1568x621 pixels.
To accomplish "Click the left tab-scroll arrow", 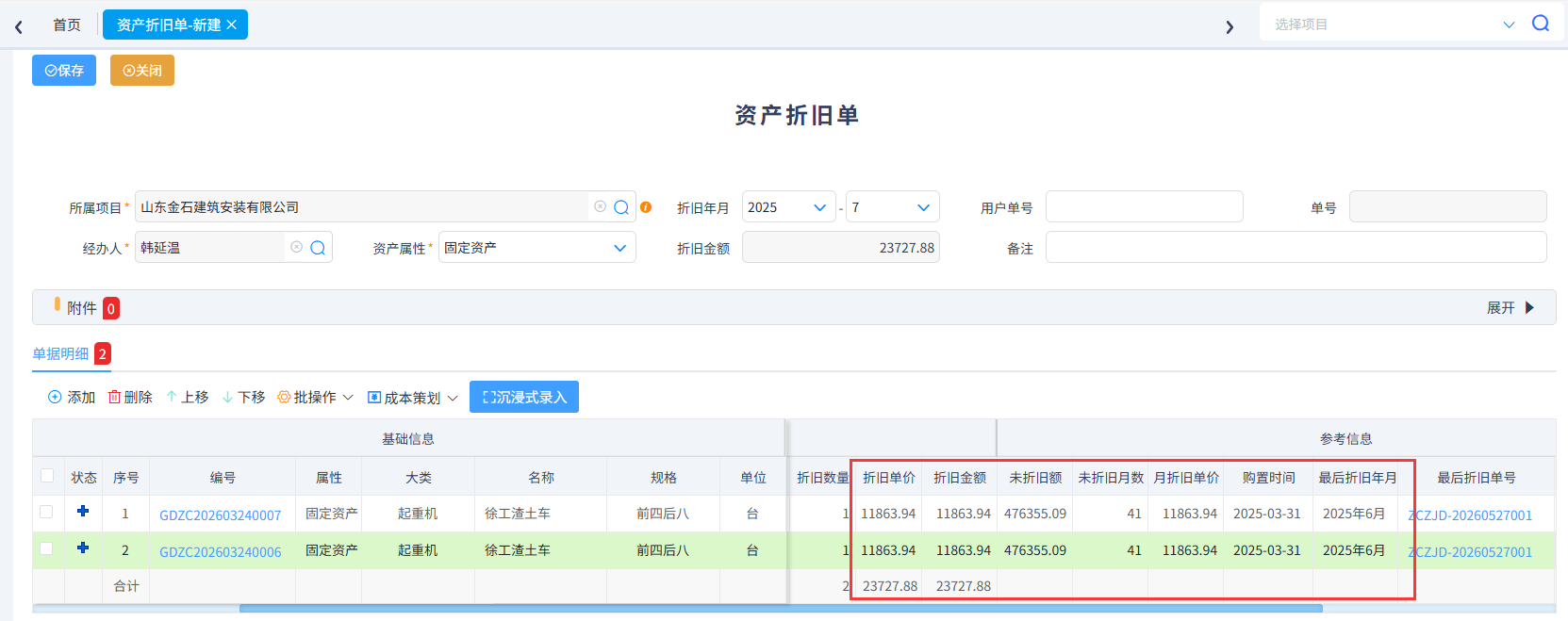I will pyautogui.click(x=19, y=27).
